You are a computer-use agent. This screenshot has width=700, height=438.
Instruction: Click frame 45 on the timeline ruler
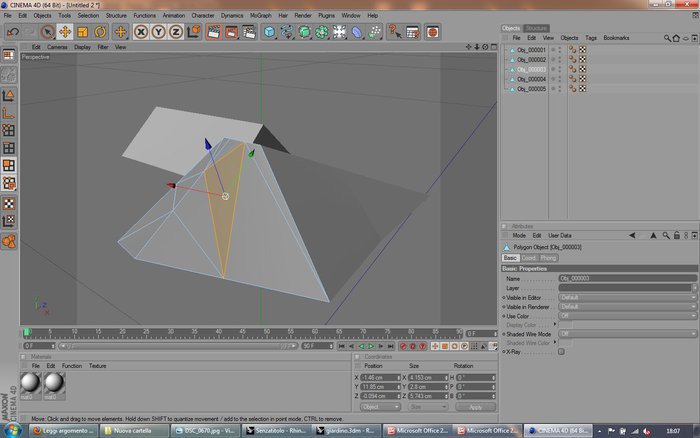tap(242, 333)
